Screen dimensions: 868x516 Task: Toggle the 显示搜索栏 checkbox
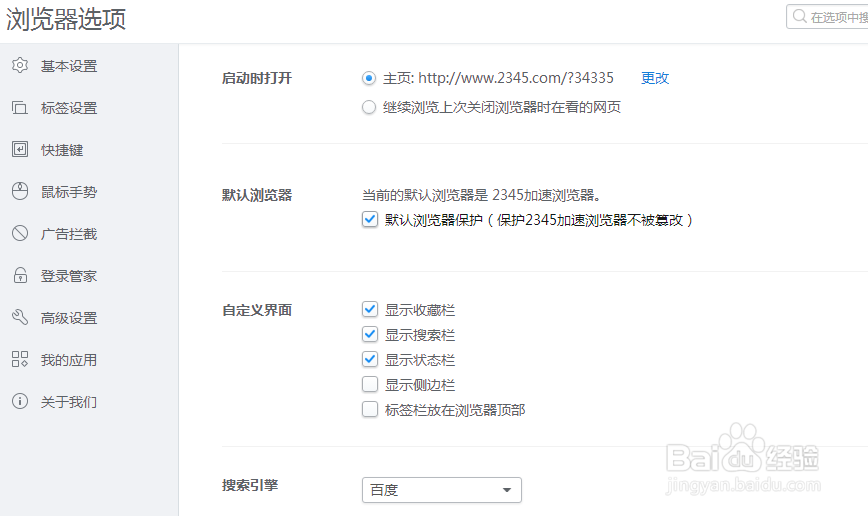(x=370, y=334)
